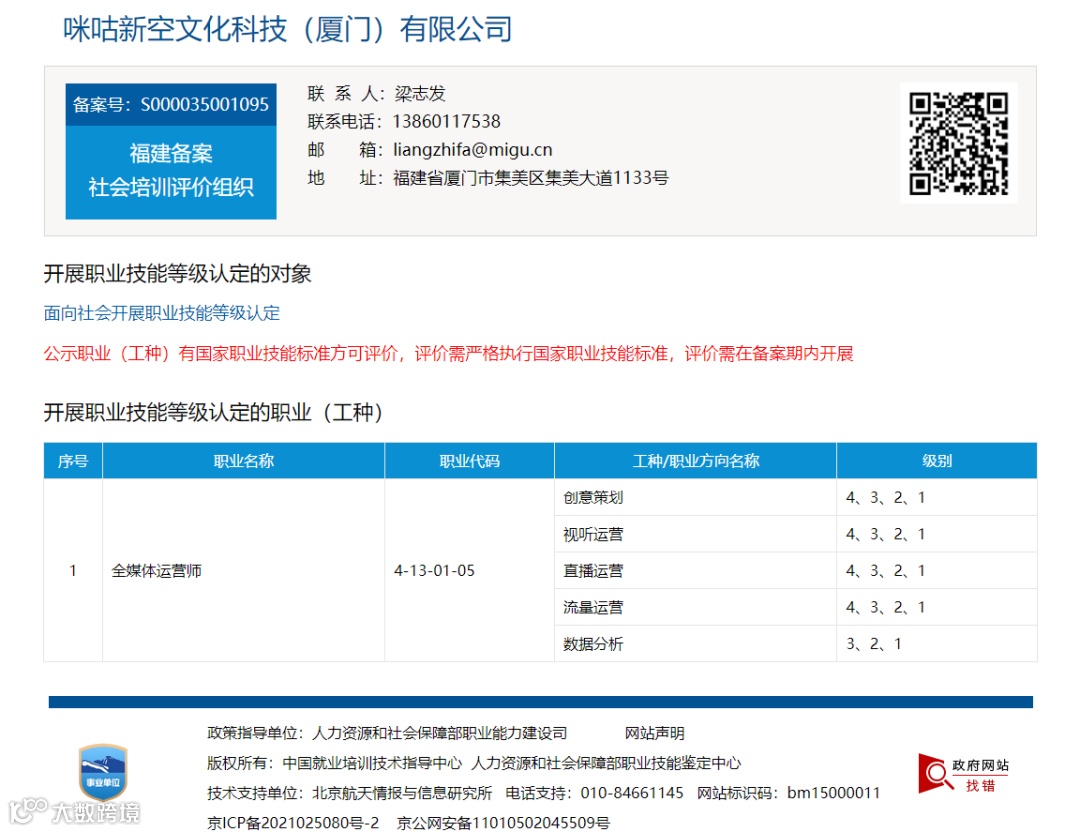
Task: Click the 京公网安备11010502045509号 link
Action: tap(503, 822)
